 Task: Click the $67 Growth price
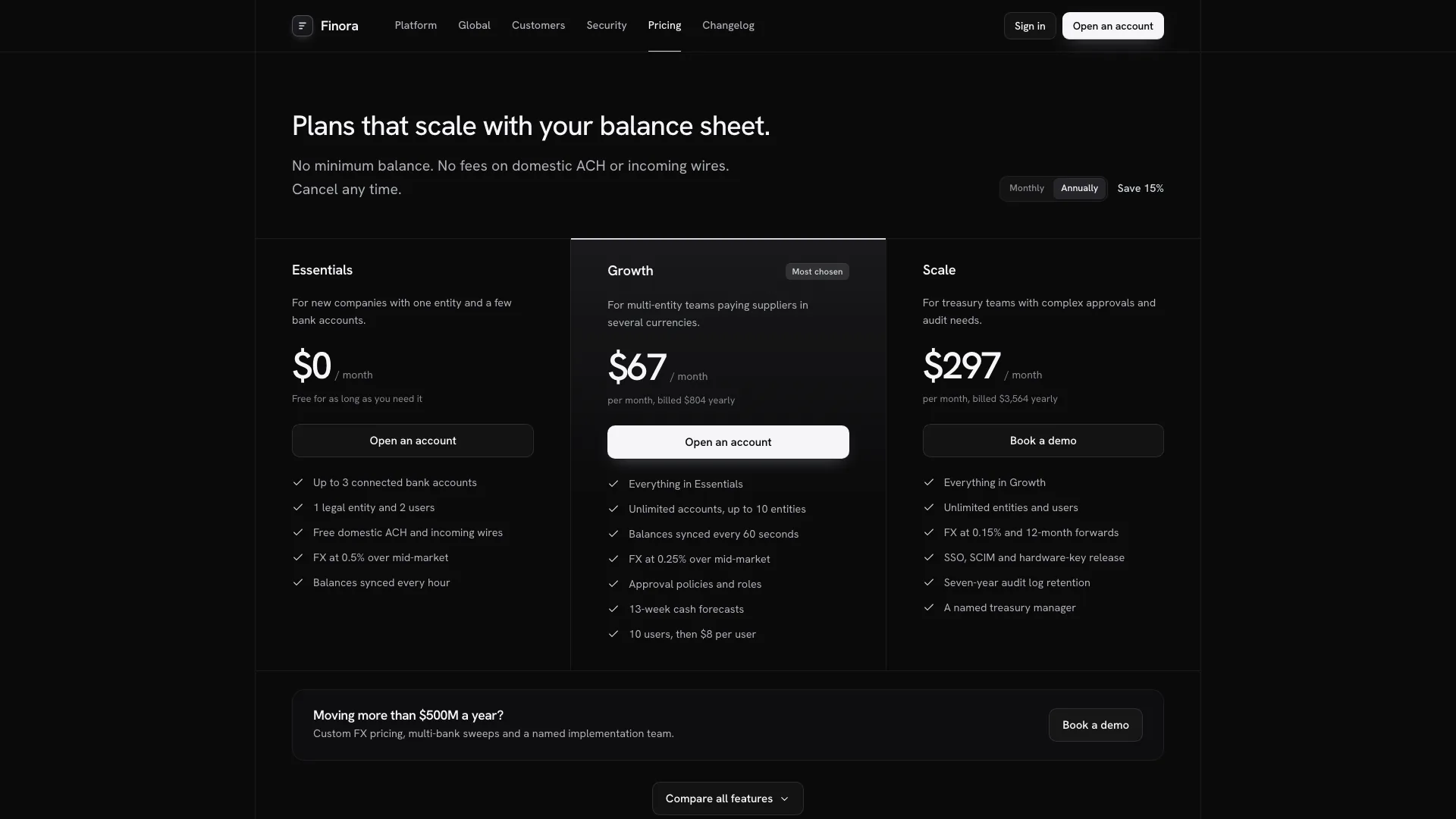pyautogui.click(x=637, y=368)
